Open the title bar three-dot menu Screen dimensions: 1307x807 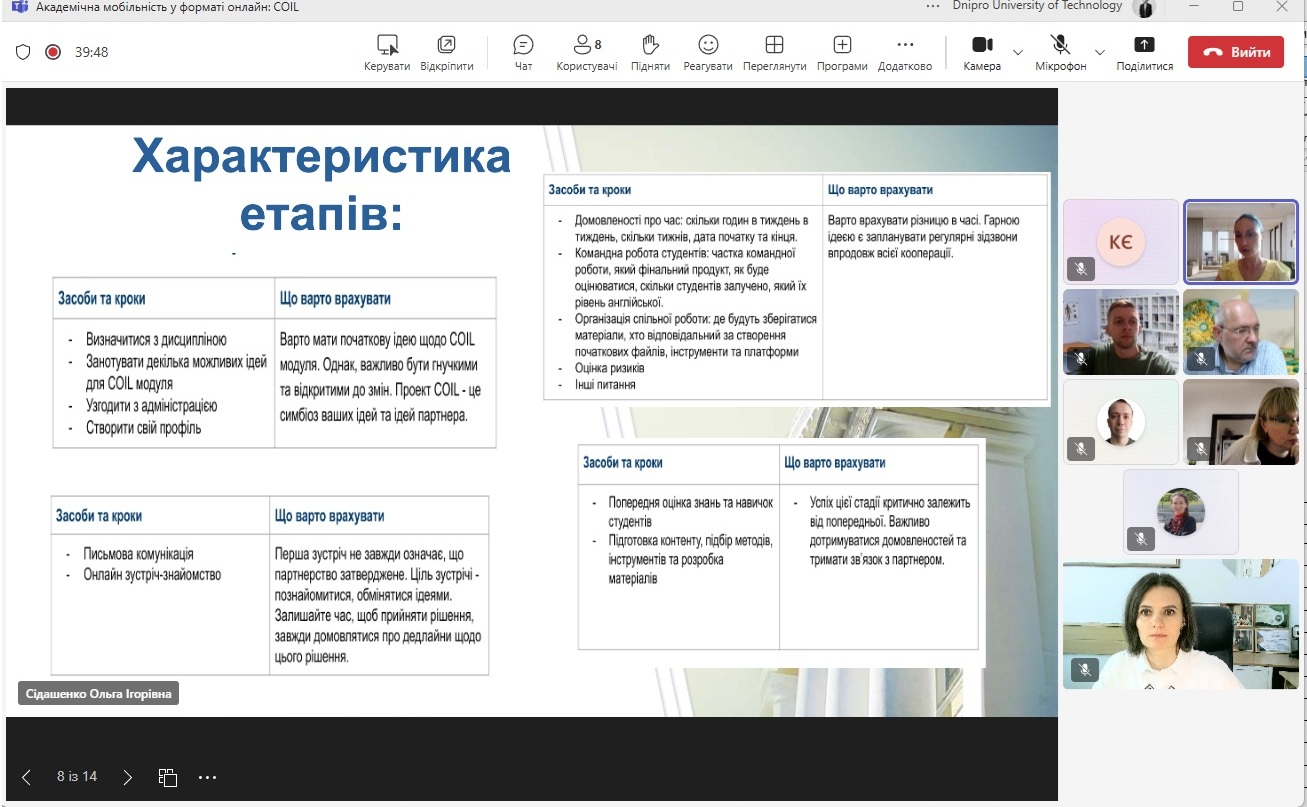point(933,6)
